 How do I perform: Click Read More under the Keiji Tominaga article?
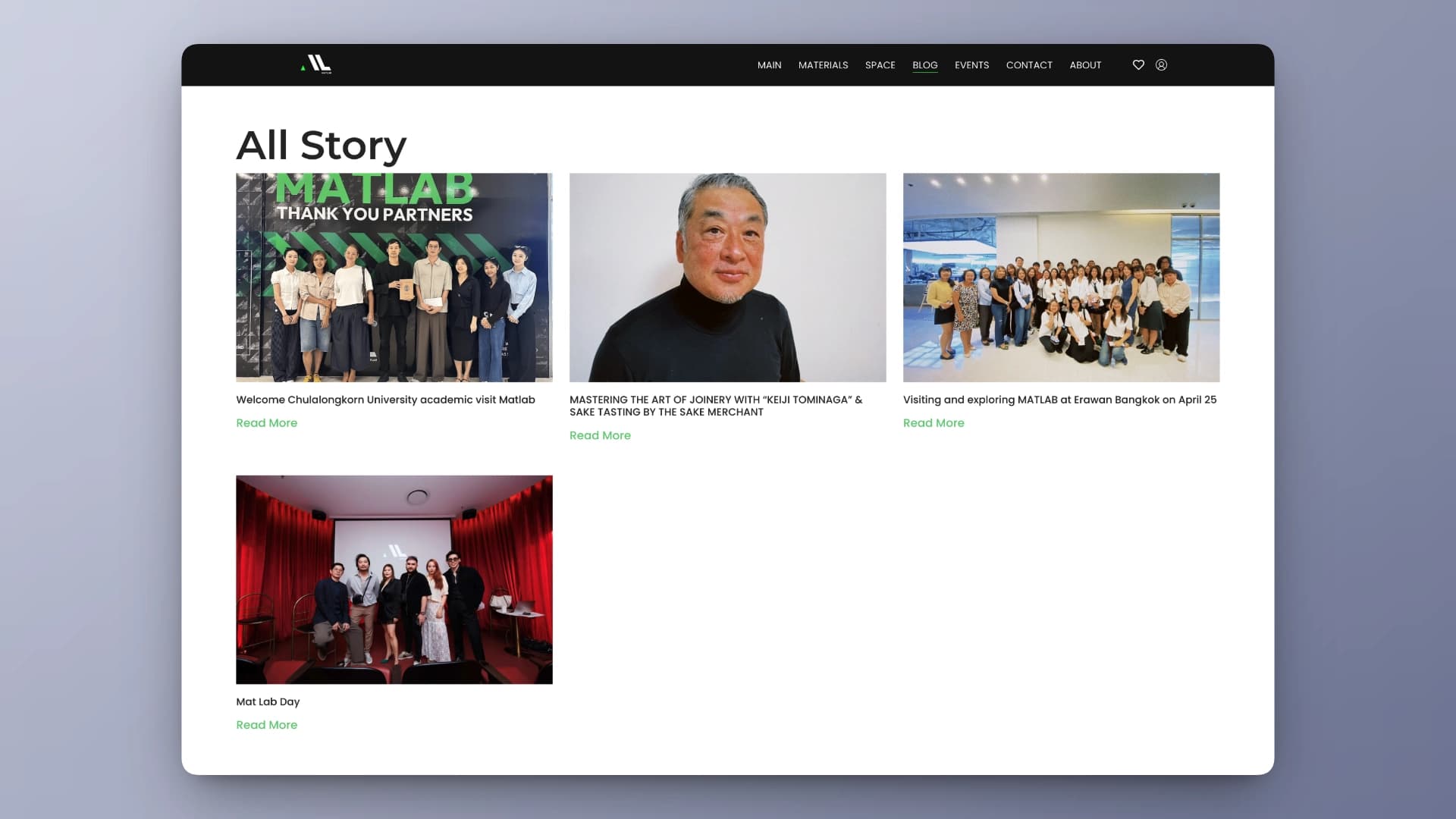600,435
